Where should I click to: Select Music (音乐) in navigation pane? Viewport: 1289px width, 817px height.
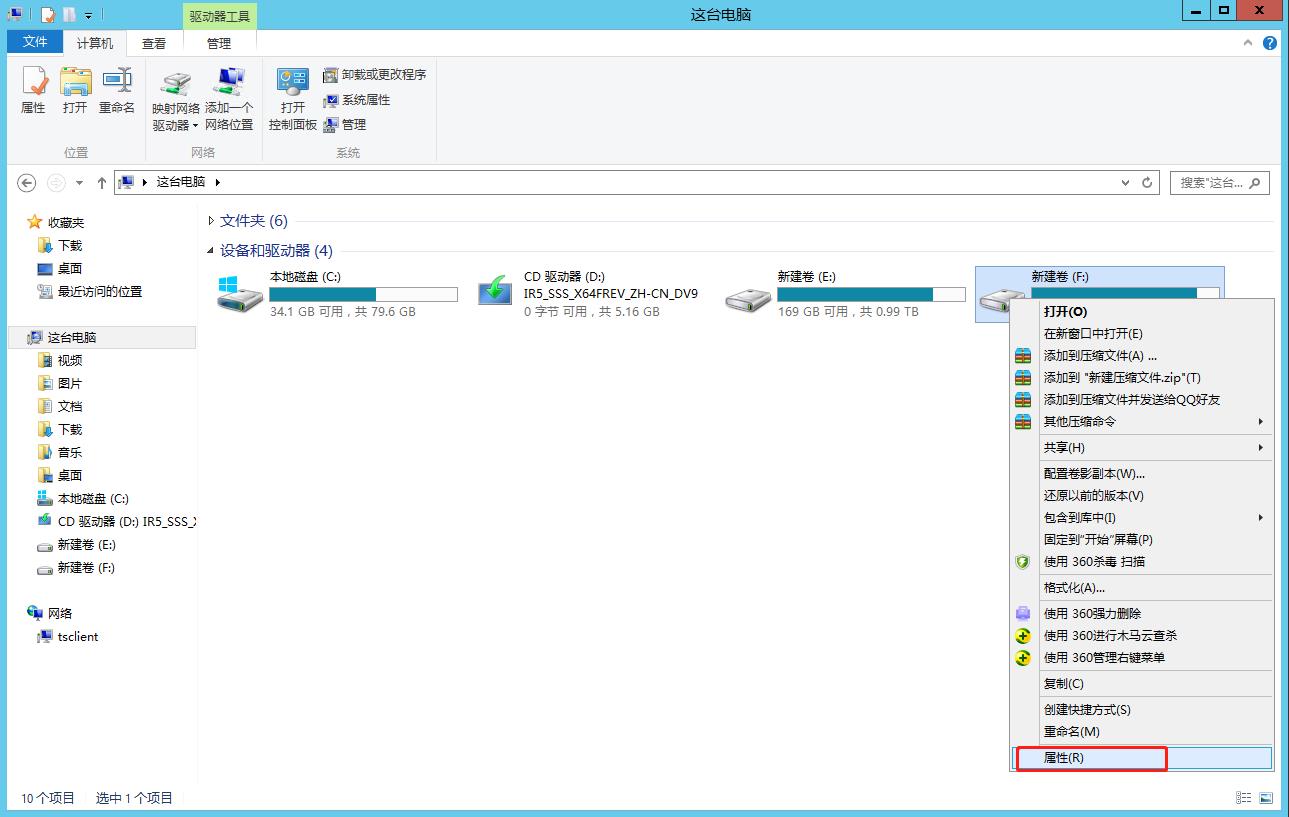pyautogui.click(x=69, y=453)
